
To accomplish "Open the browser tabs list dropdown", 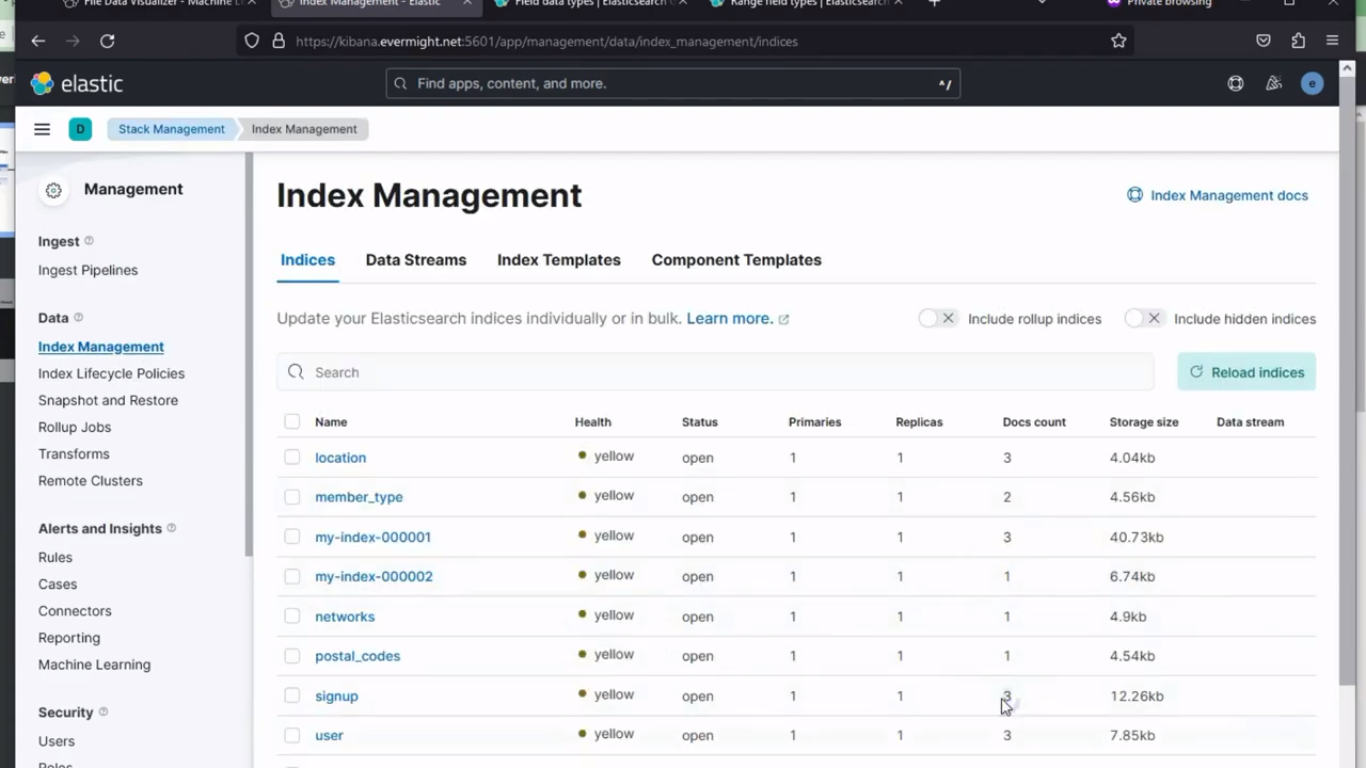I will click(x=1042, y=4).
